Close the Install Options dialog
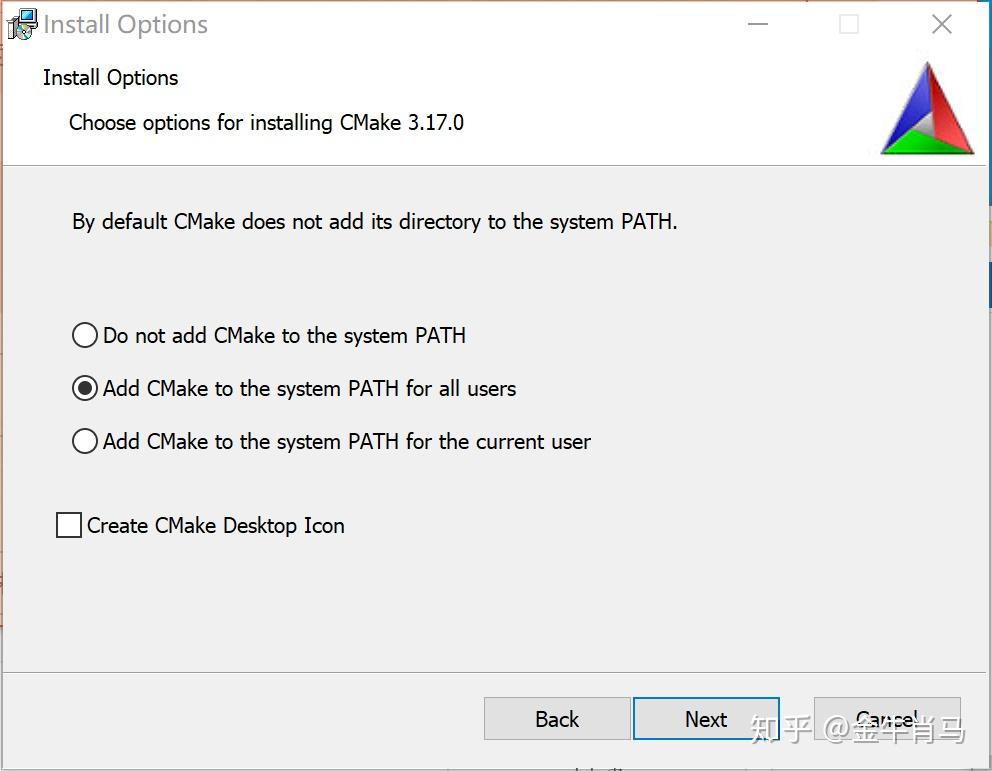 click(941, 25)
